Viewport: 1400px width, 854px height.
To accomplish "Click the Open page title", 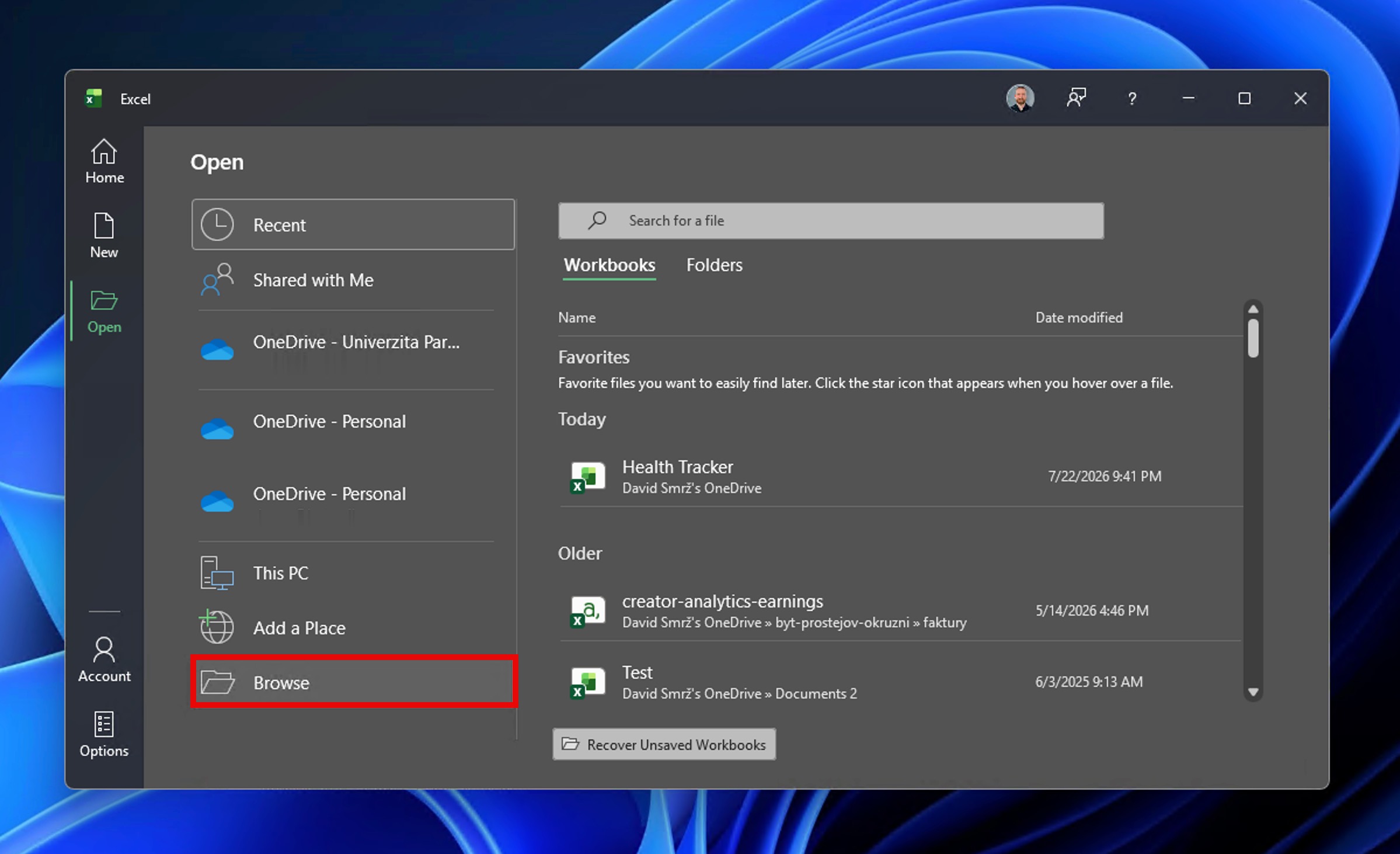I will 217,162.
